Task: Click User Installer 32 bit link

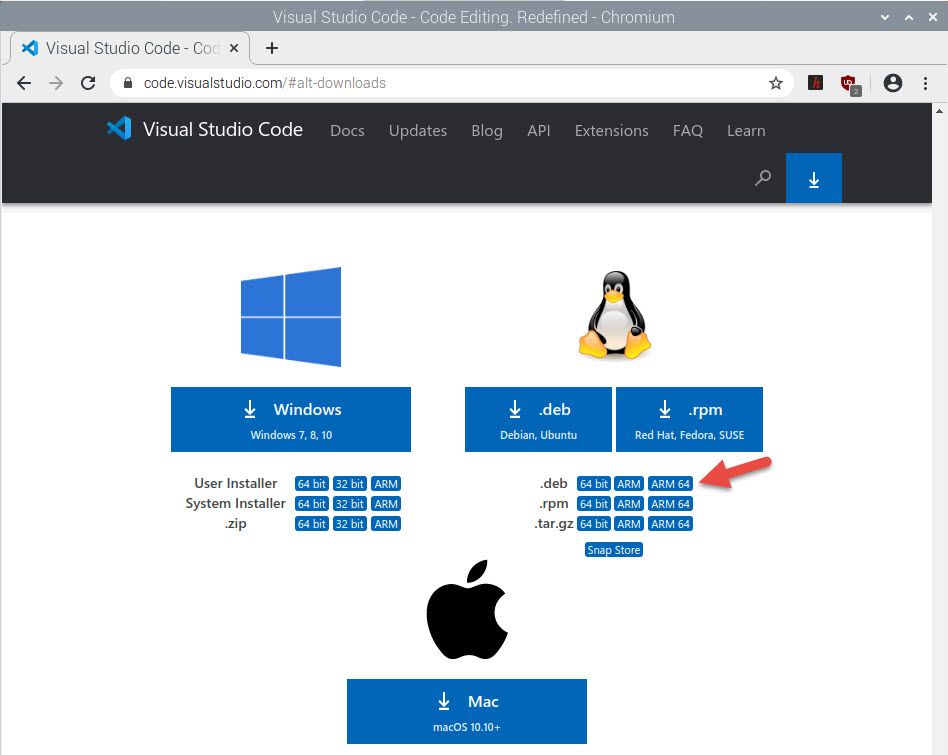Action: 350,484
